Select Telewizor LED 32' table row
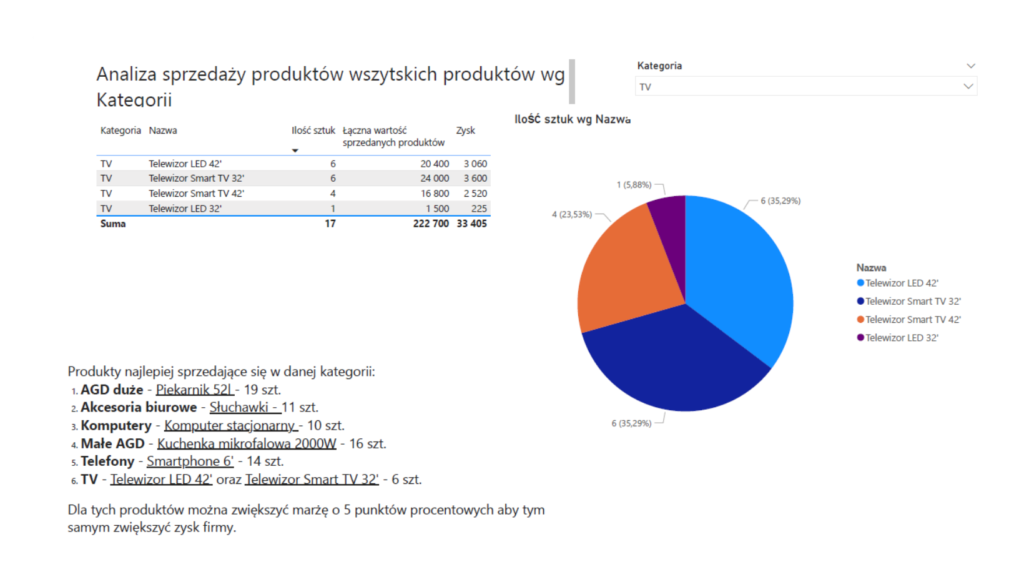Image resolution: width=1024 pixels, height=577 pixels. pos(185,208)
